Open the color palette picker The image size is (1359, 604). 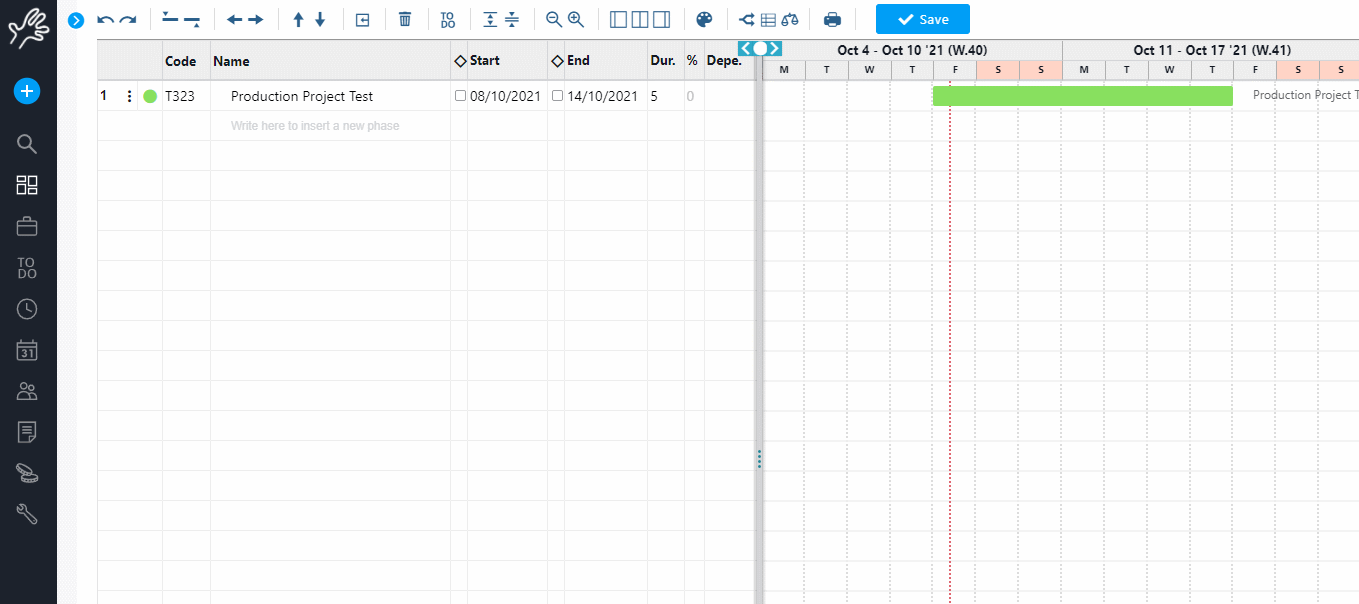[x=704, y=18]
